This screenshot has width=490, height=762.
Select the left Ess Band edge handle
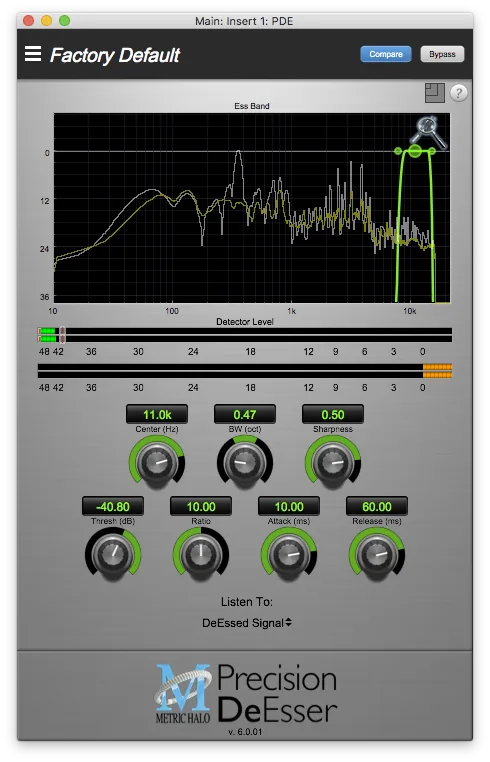pos(398,151)
